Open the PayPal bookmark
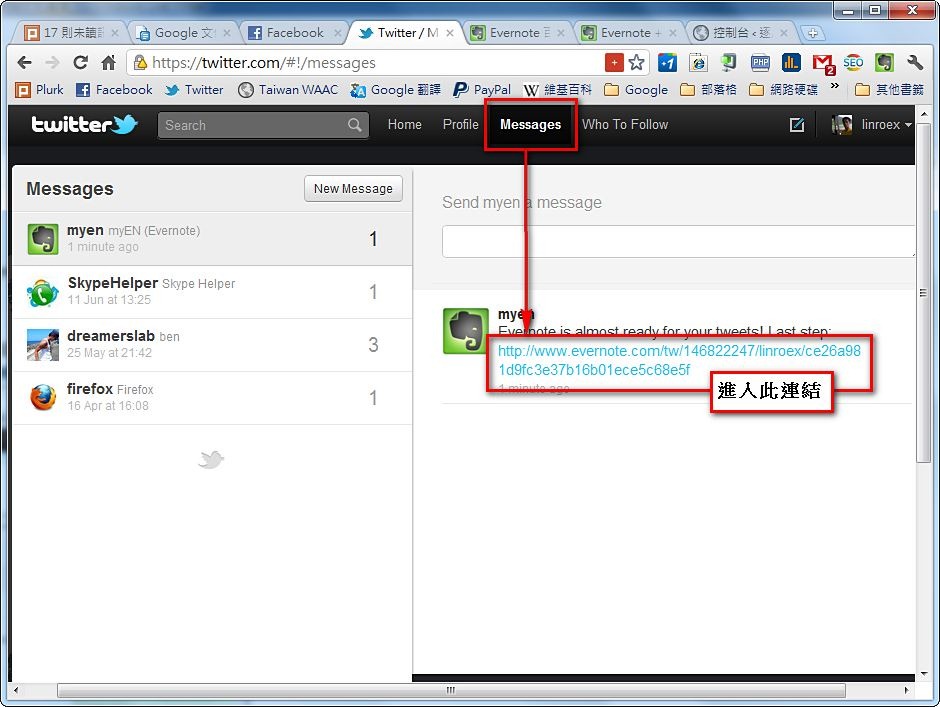Viewport: 940px width, 707px height. (482, 90)
